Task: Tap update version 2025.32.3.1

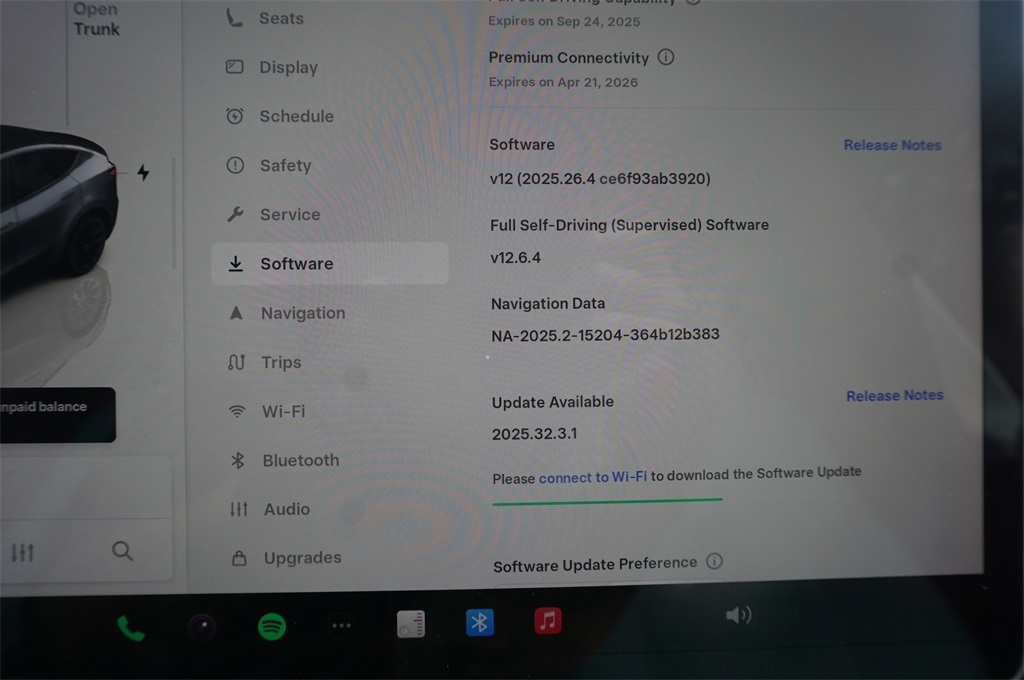Action: point(534,434)
